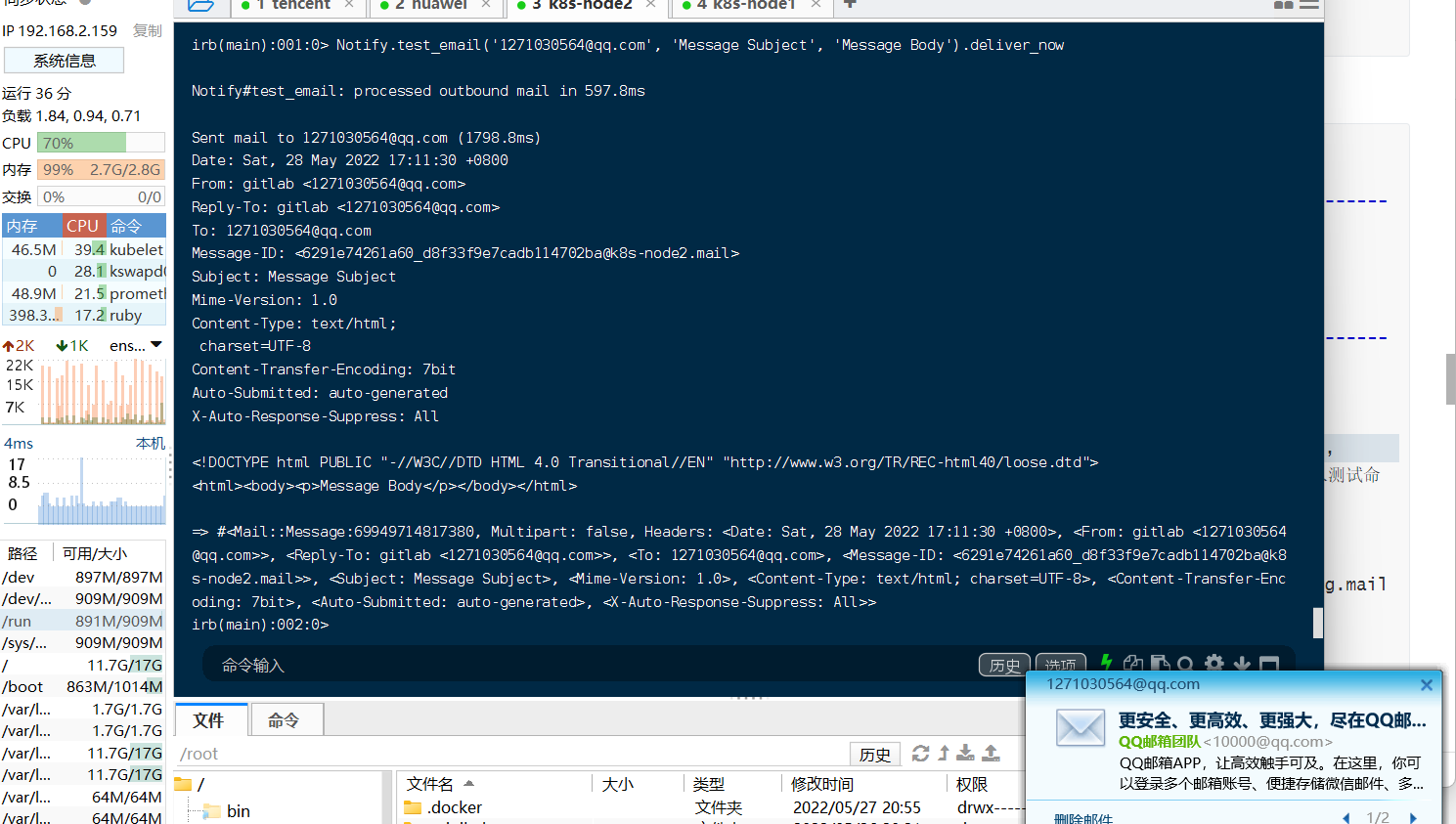Click the file download icon
This screenshot has width=1456, height=824.
click(965, 753)
